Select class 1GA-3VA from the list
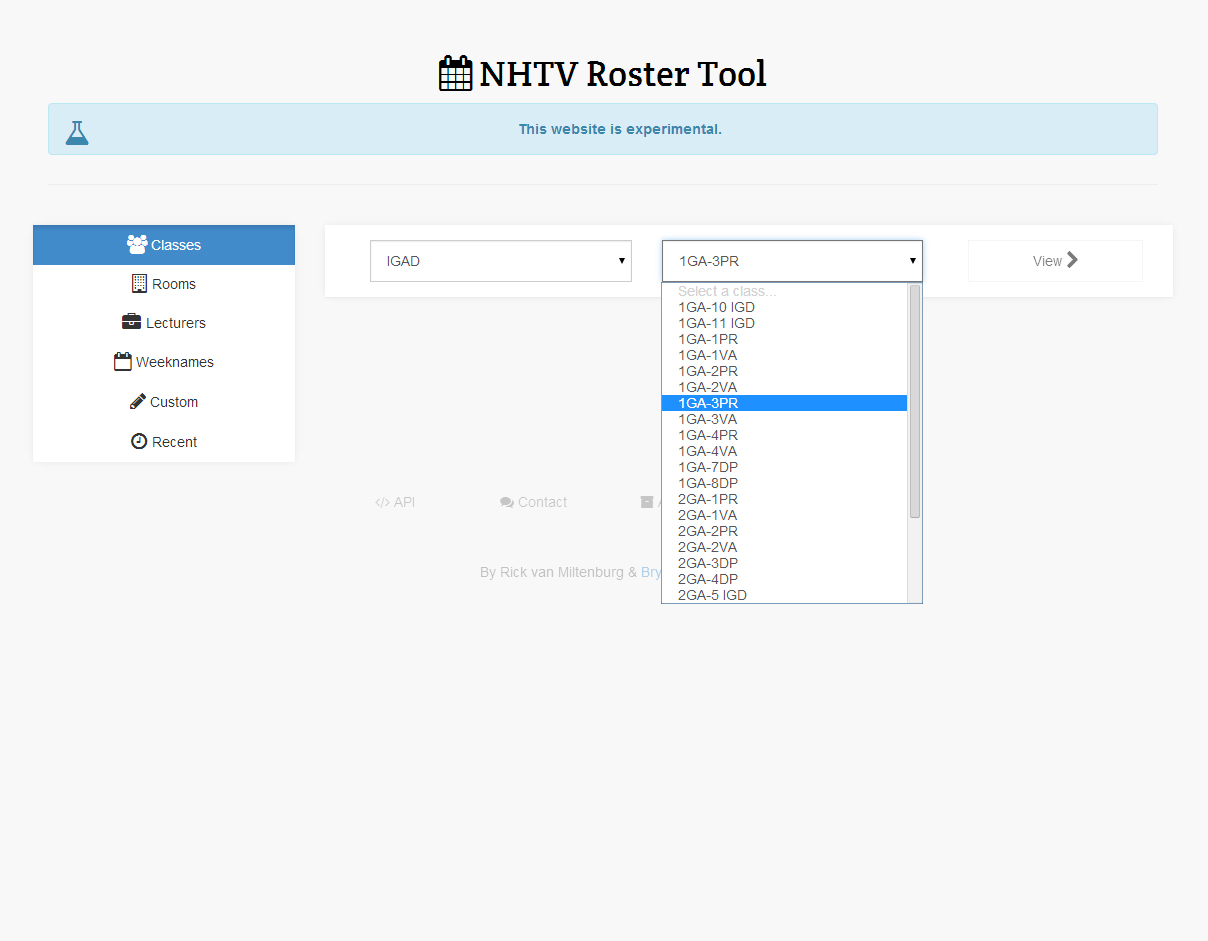The height and width of the screenshot is (941, 1208). pos(784,419)
